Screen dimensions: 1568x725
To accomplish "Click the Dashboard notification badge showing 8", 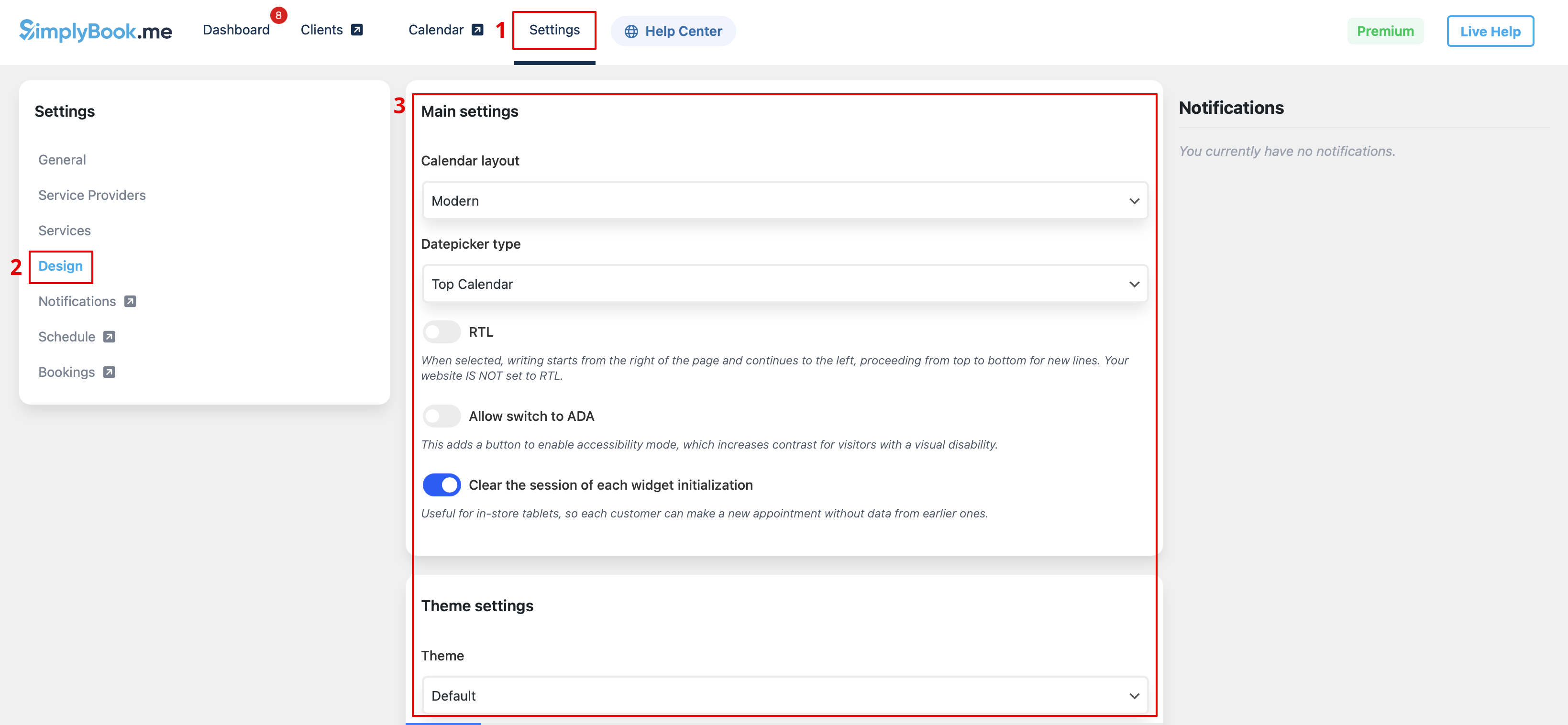I will pyautogui.click(x=278, y=15).
